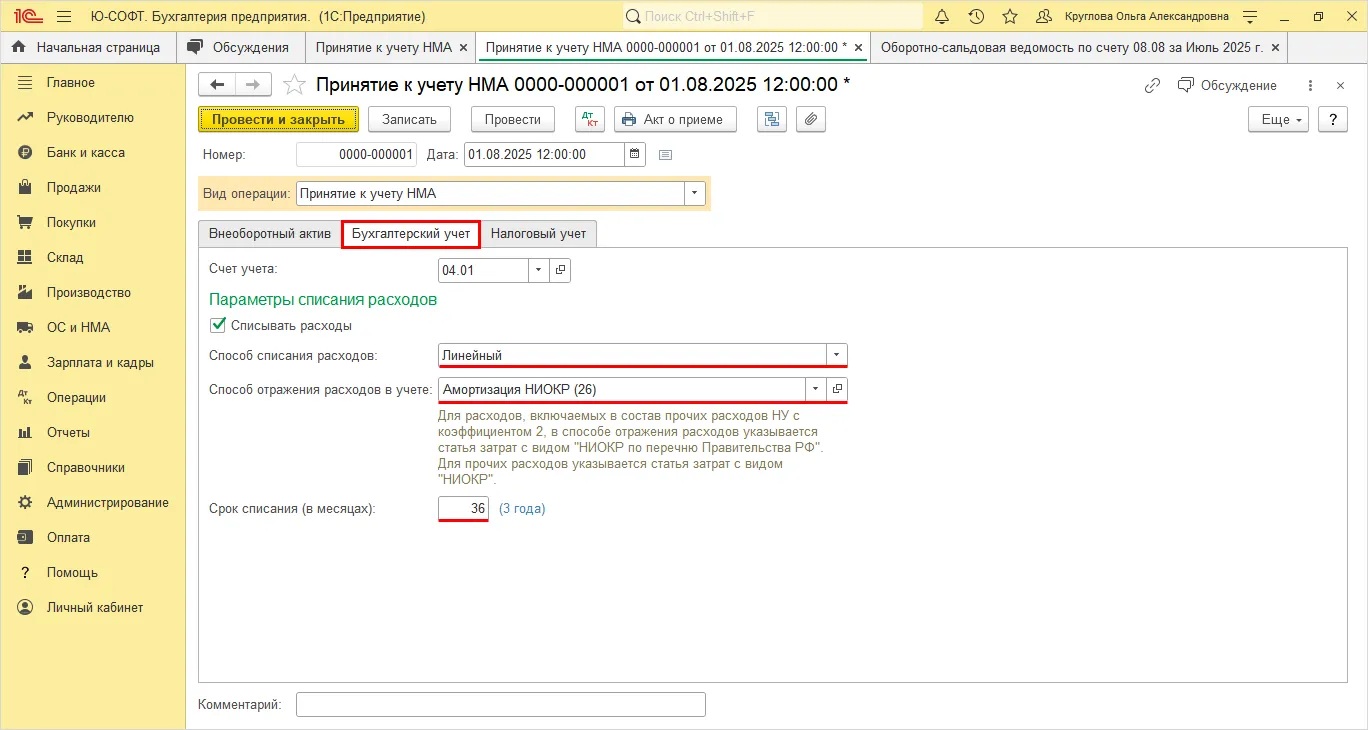The width and height of the screenshot is (1368, 730).
Task: Click the (3 года) link
Action: point(522,509)
